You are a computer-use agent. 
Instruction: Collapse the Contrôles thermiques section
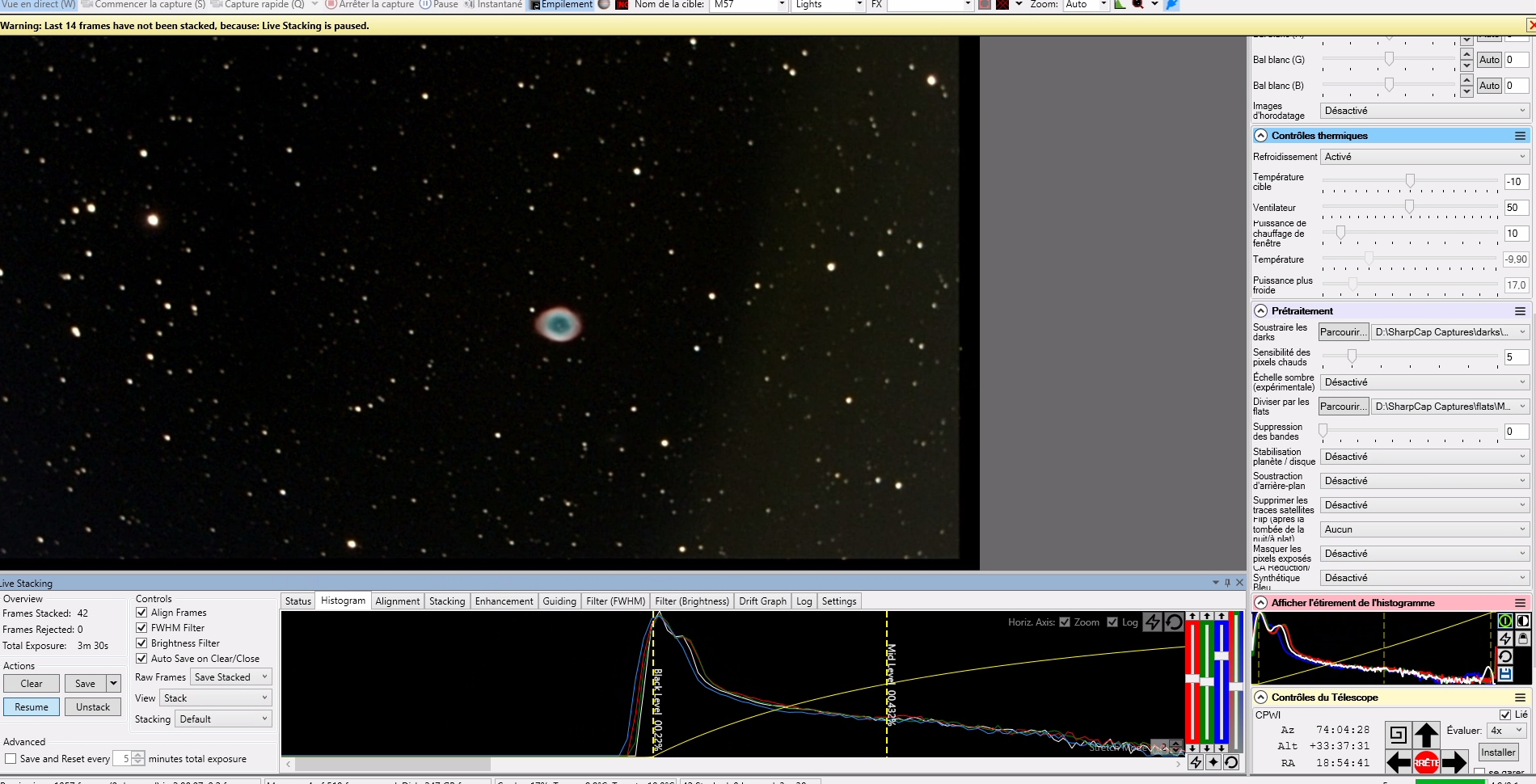pos(1260,136)
